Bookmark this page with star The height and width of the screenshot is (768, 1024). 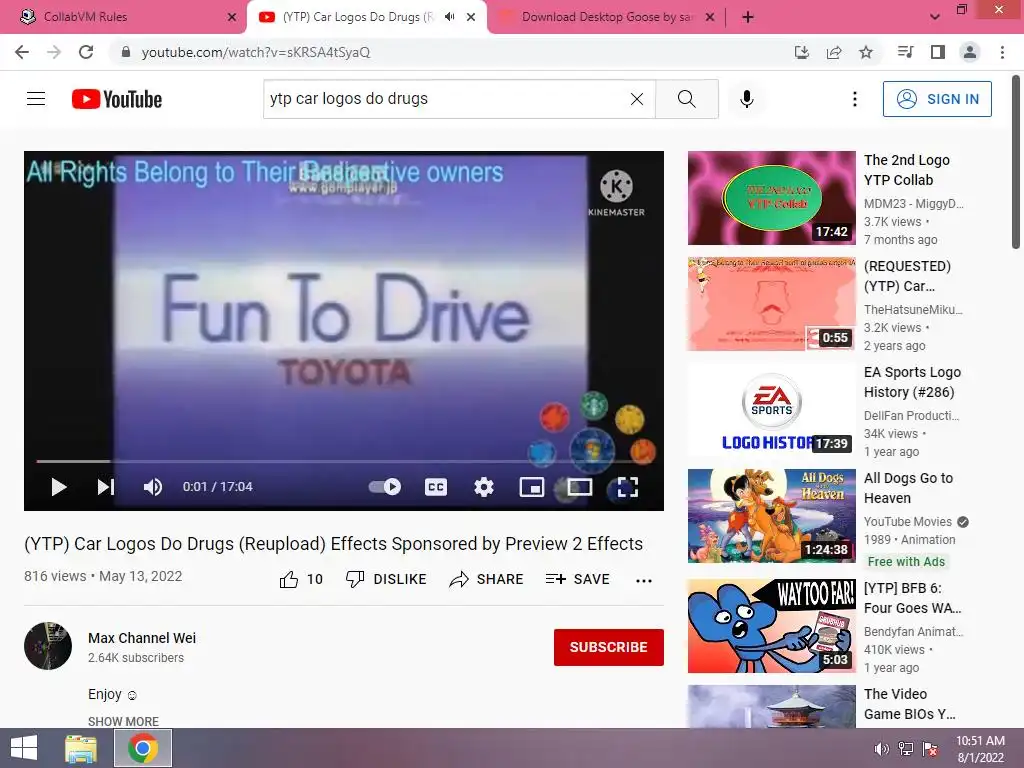tap(866, 52)
